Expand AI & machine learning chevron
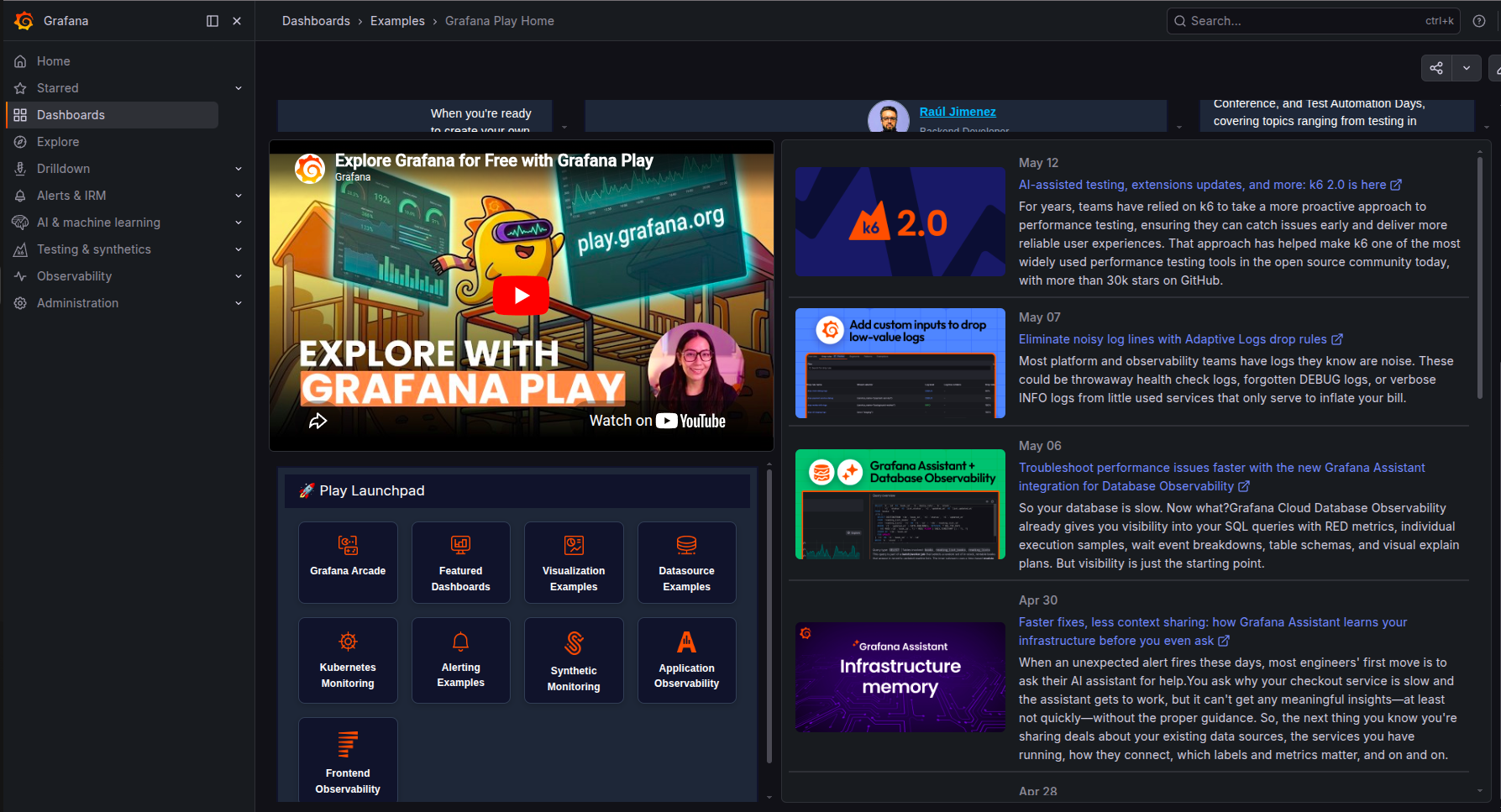 point(239,223)
